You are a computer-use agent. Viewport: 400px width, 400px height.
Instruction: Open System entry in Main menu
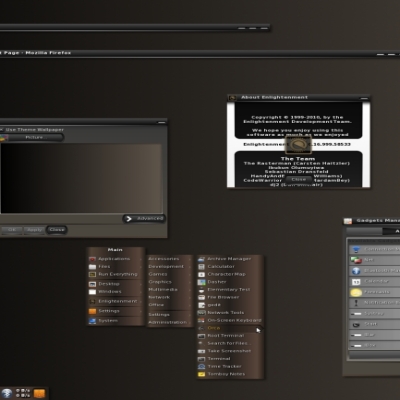click(115, 321)
